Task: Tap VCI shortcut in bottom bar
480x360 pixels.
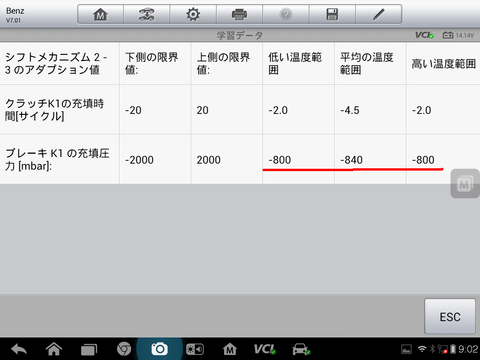Action: (265, 349)
